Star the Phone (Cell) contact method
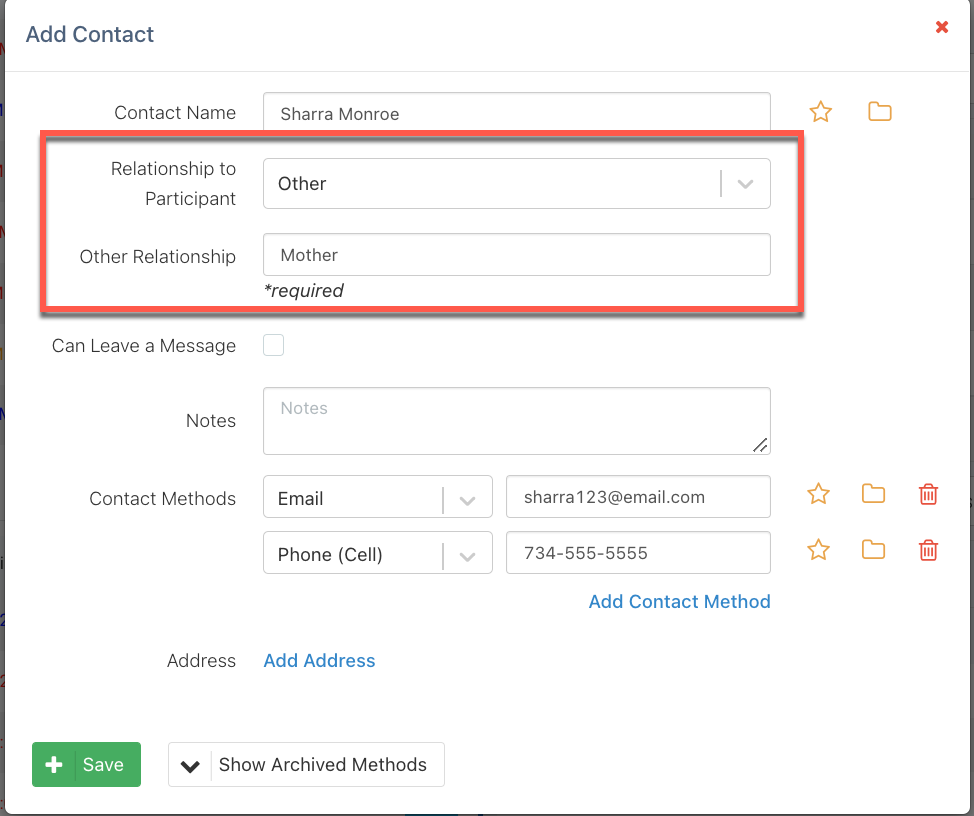Image resolution: width=974 pixels, height=816 pixels. tap(818, 550)
